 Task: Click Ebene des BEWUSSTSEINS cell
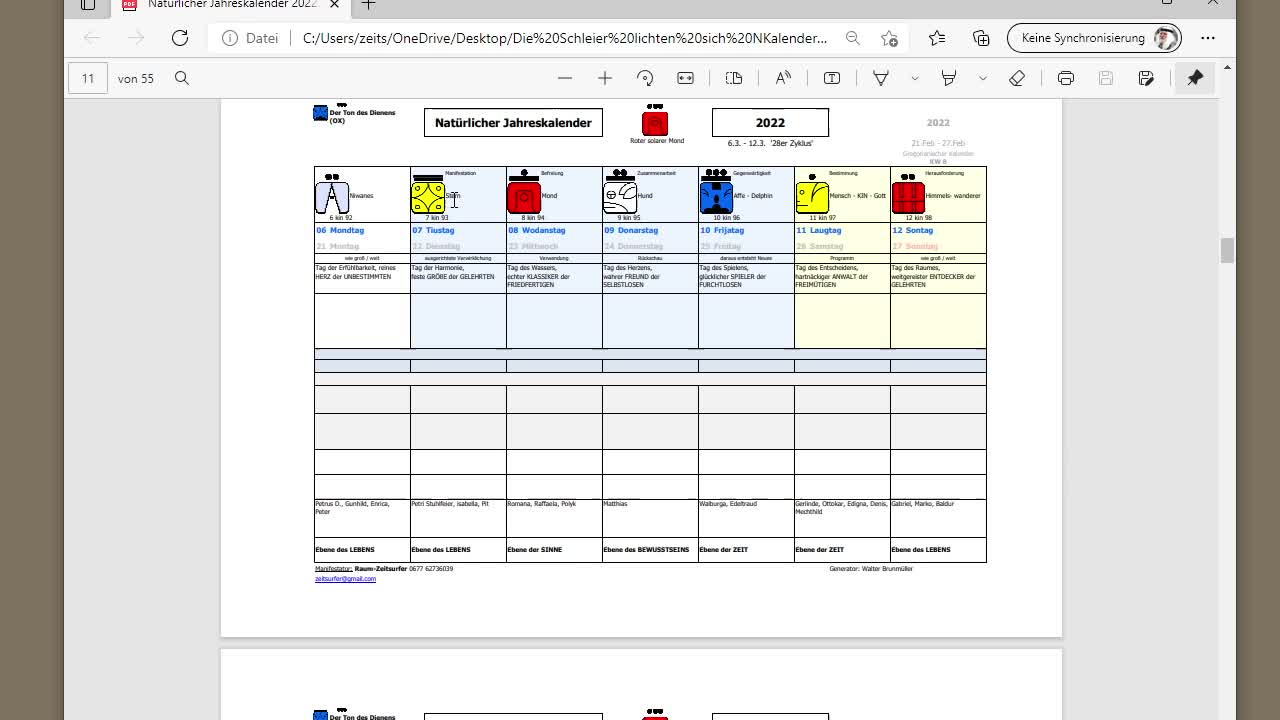[x=650, y=550]
